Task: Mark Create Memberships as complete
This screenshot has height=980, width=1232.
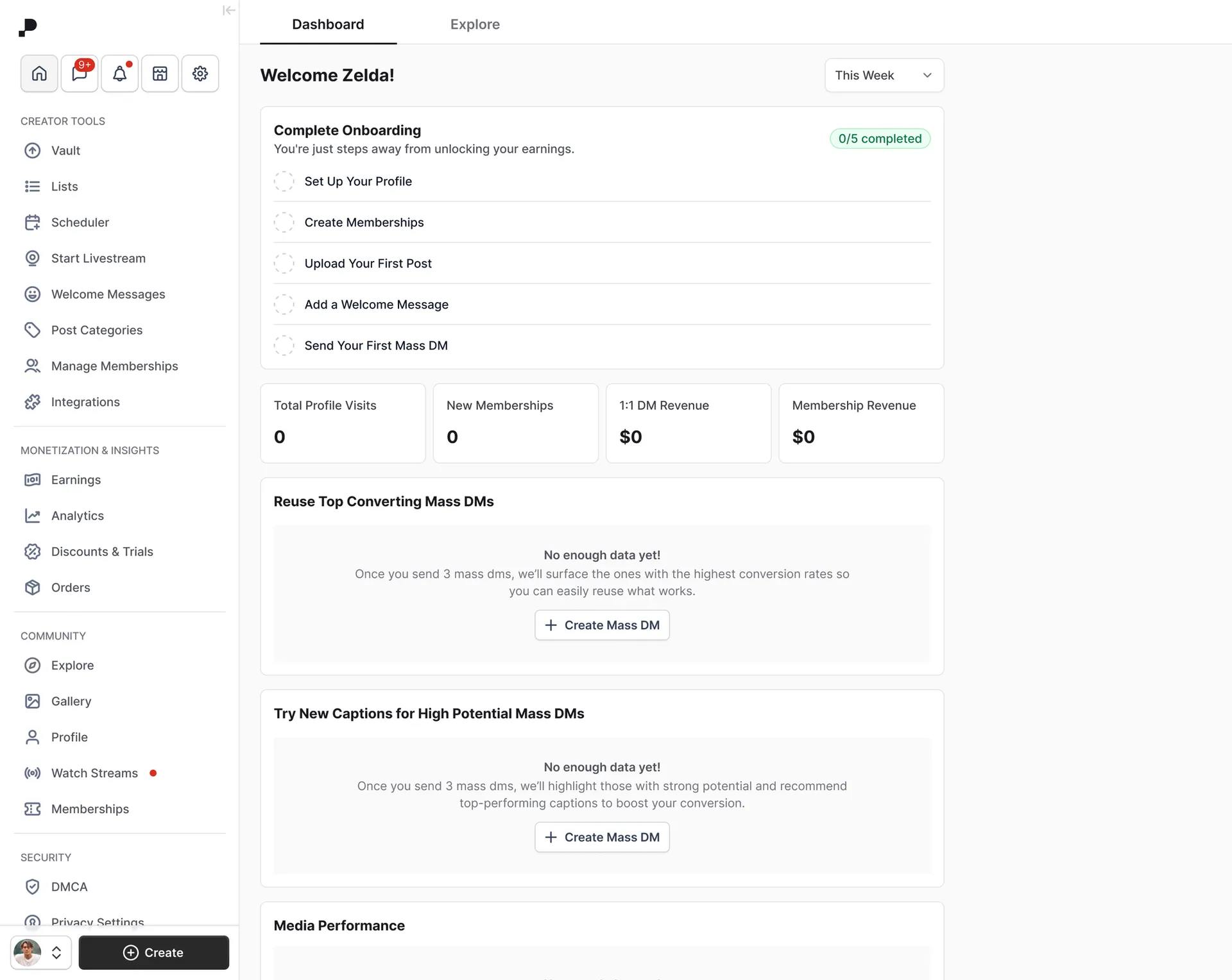Action: point(284,222)
